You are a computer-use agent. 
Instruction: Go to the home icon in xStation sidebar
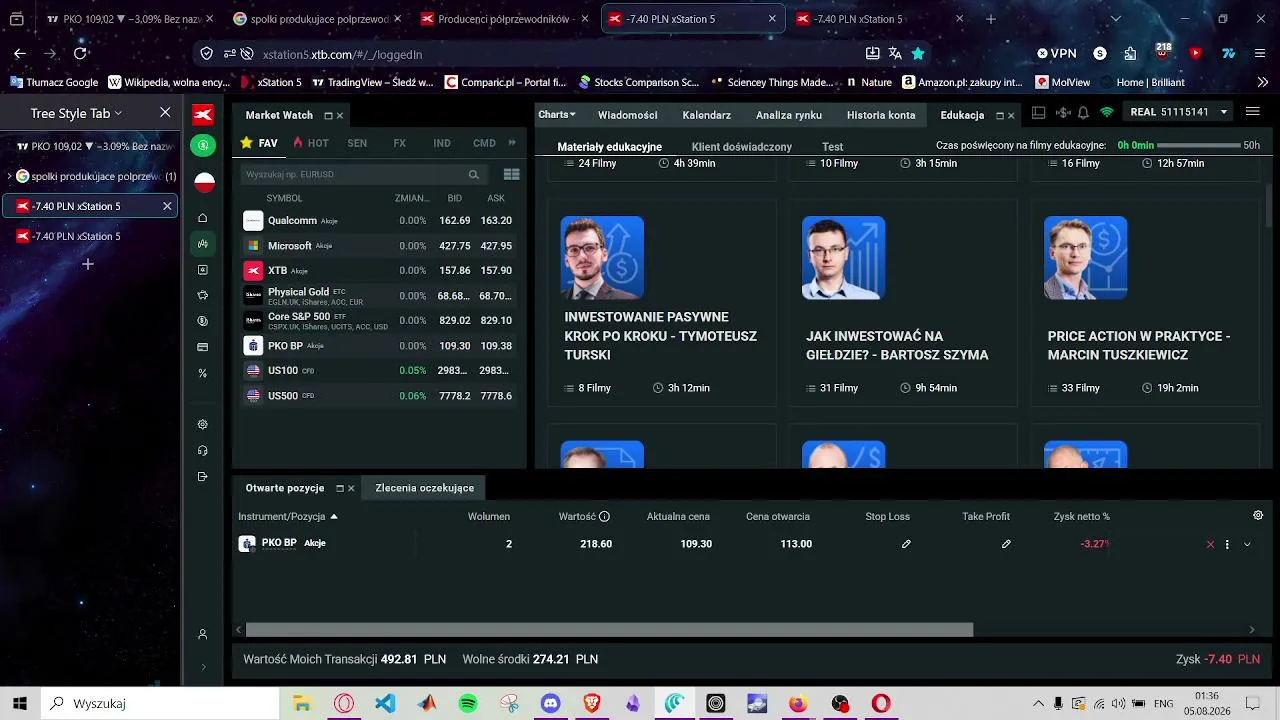coord(203,218)
